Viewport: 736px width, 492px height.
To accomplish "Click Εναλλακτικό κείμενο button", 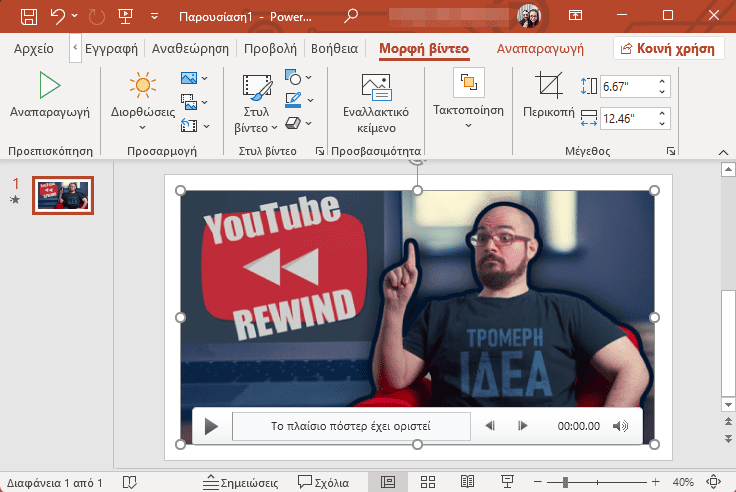I will (376, 103).
